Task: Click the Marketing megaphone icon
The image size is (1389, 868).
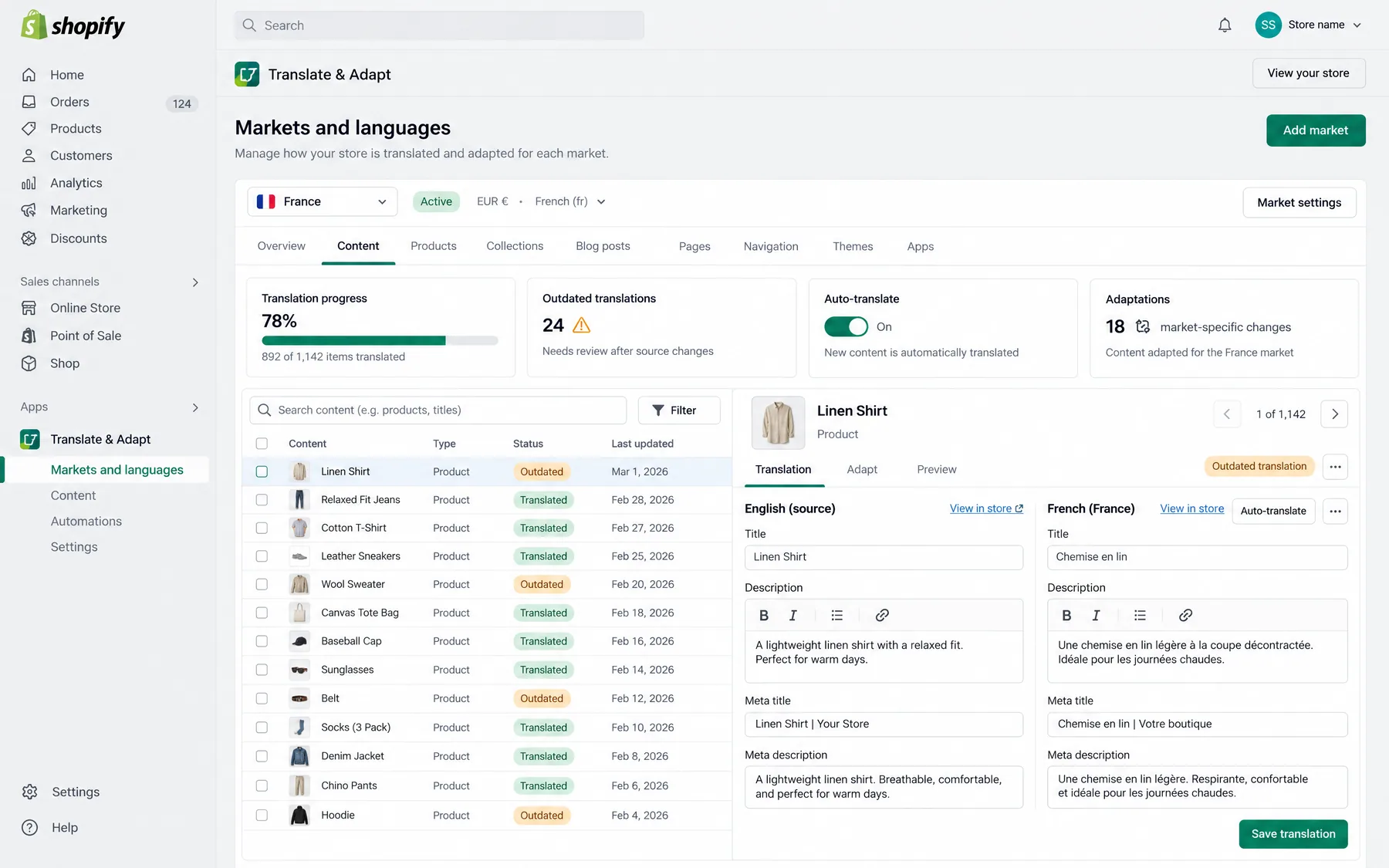Action: pyautogui.click(x=29, y=211)
